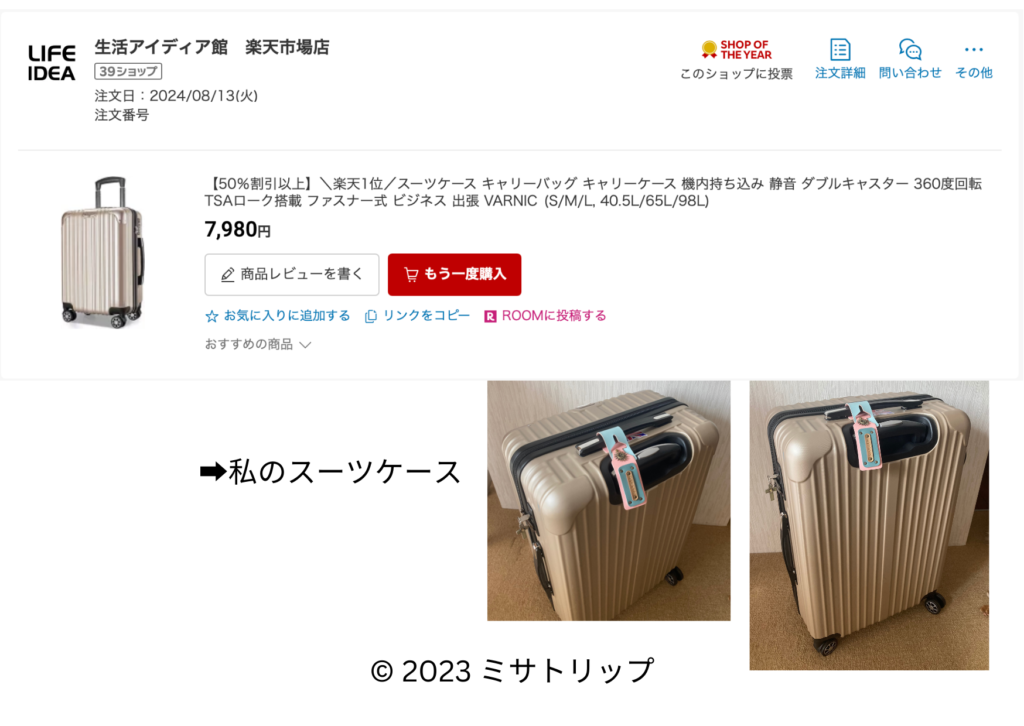This screenshot has width=1024, height=726.
Task: Click the LIFE IDEA shop logo
Action: (x=52, y=63)
